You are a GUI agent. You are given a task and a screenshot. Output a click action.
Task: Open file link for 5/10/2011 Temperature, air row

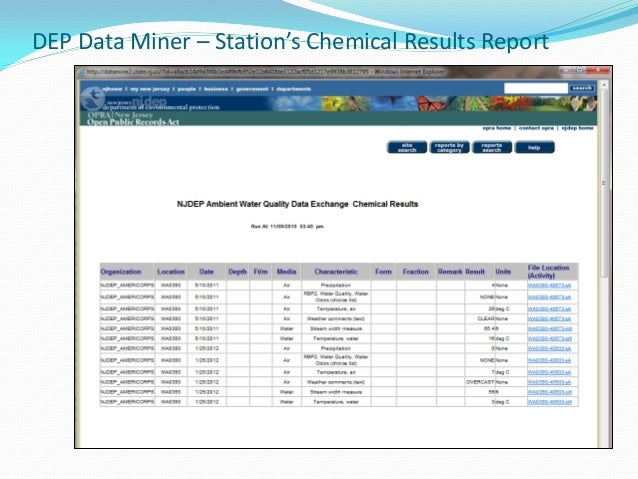(x=549, y=309)
